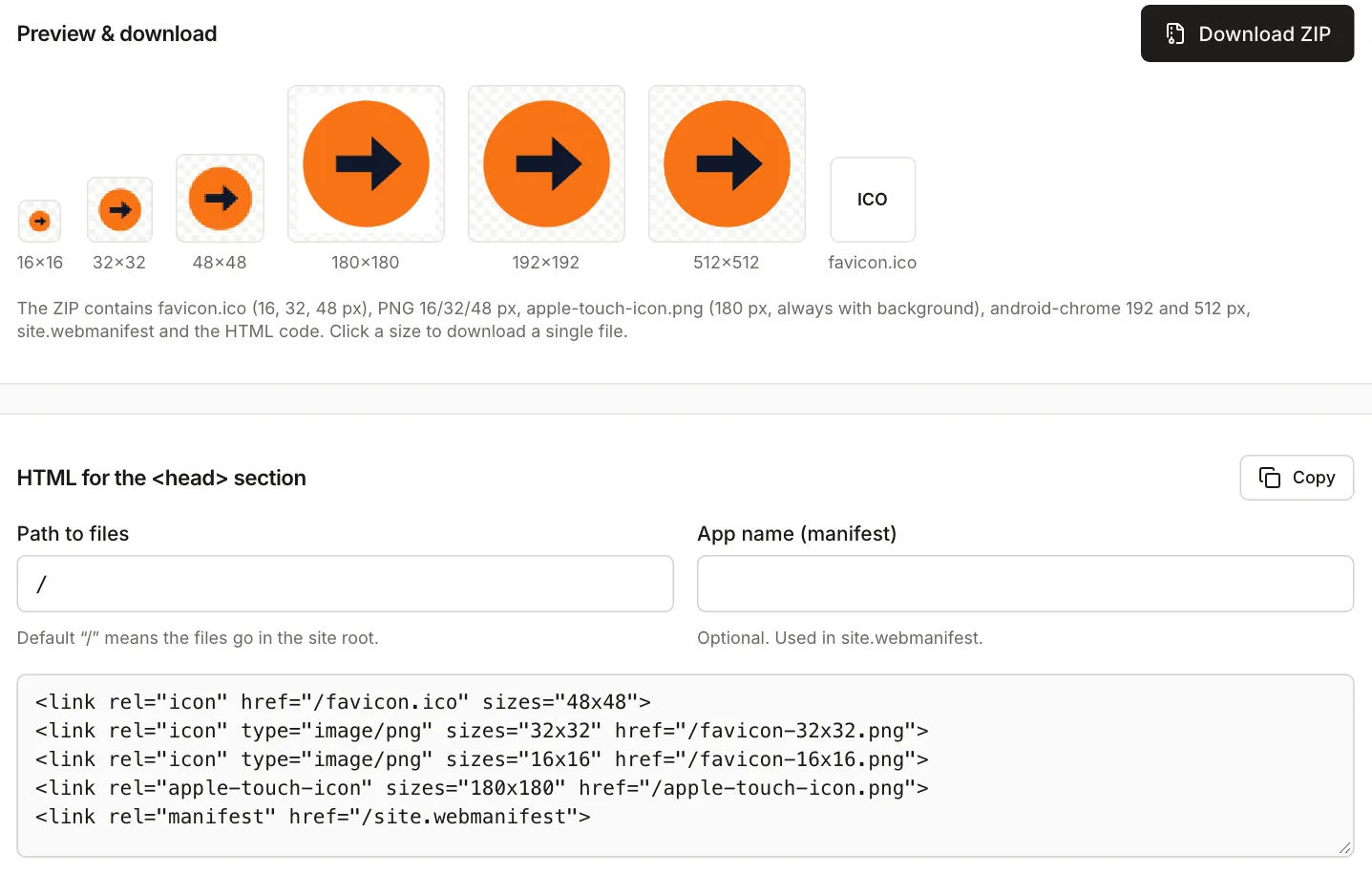Click the 180×180 size label

tap(366, 263)
